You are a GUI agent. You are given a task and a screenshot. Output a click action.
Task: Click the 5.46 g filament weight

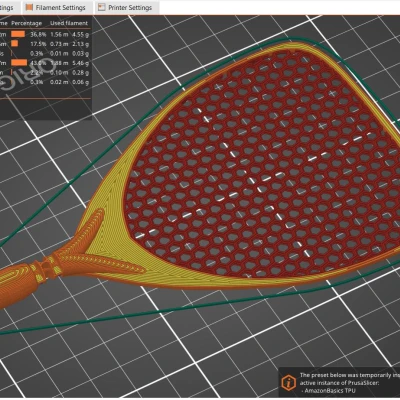pyautogui.click(x=80, y=63)
